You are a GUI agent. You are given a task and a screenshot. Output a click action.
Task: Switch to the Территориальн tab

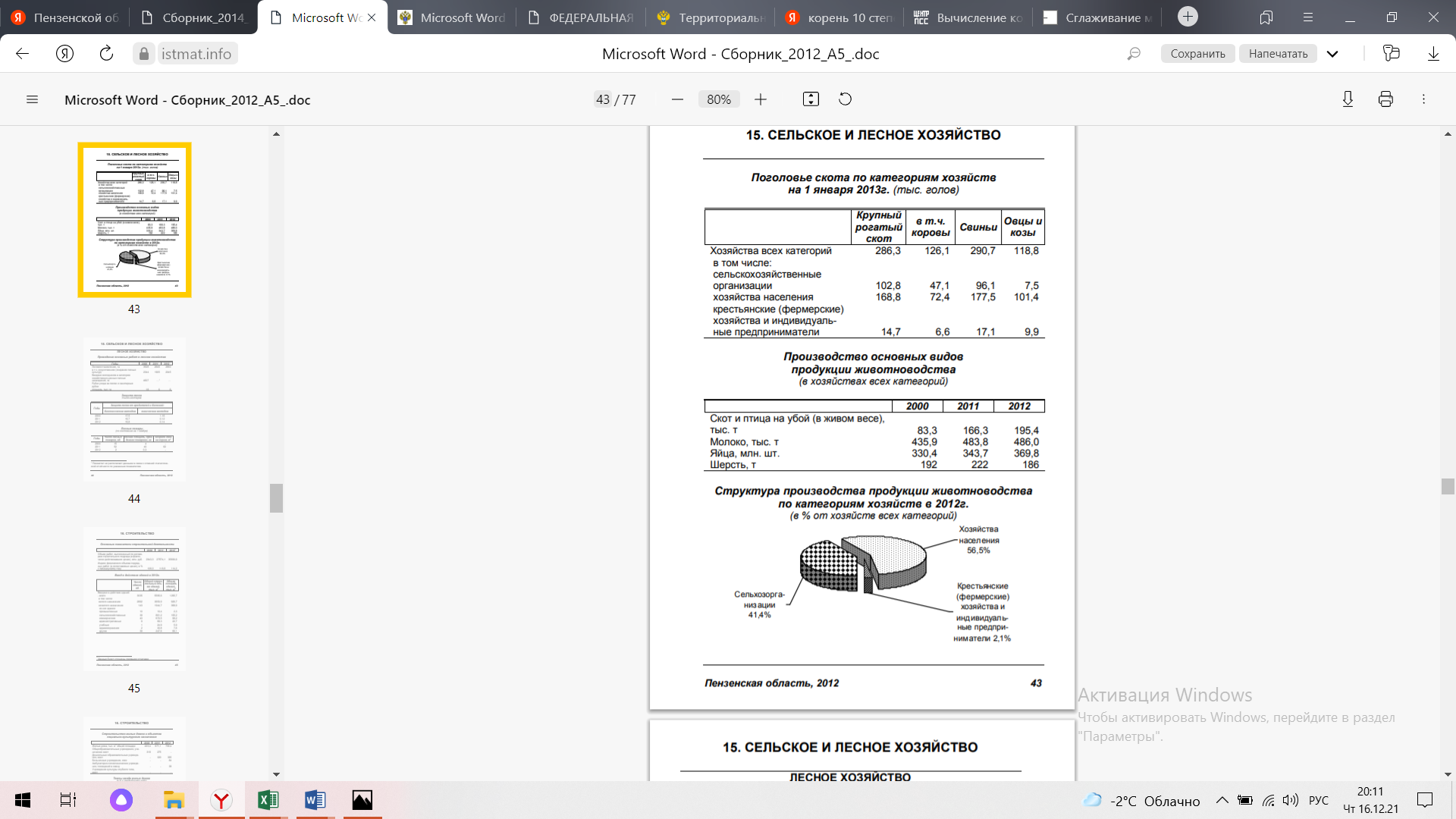(x=710, y=17)
